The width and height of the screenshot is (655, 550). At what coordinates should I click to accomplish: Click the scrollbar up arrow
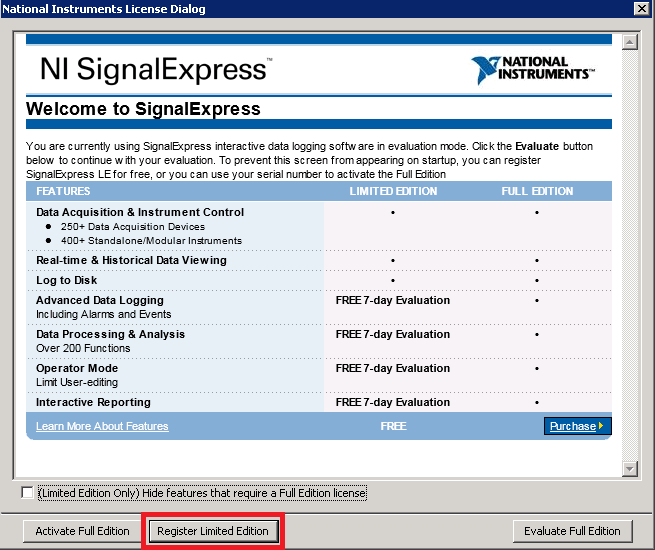coord(629,42)
